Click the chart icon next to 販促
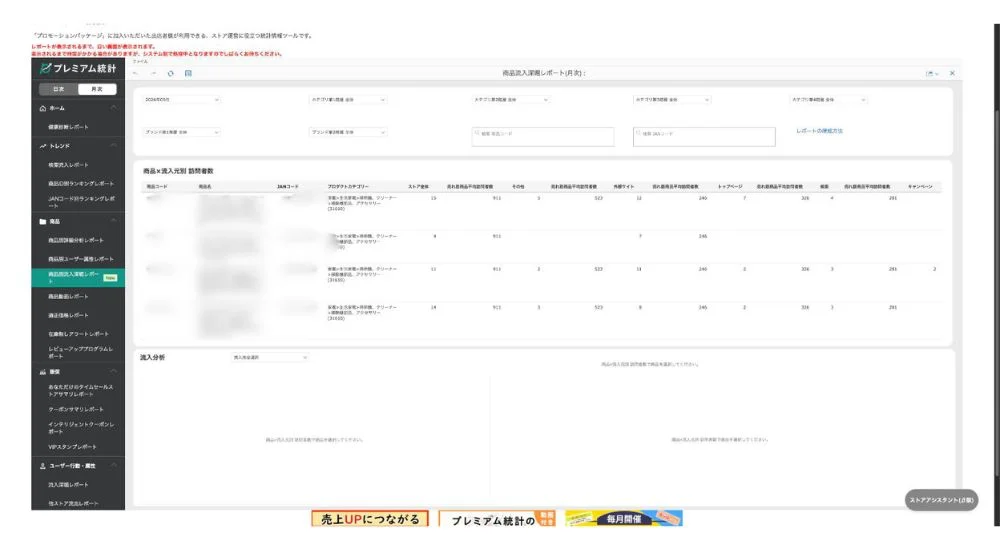This screenshot has width=1000, height=550. click(x=43, y=371)
